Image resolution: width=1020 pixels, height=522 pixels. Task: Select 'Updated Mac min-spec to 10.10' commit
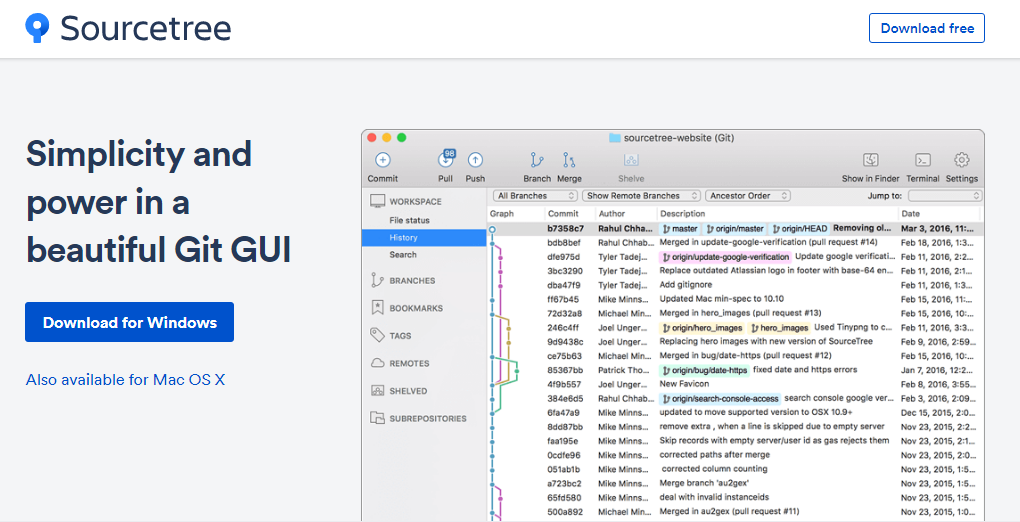pyautogui.click(x=735, y=299)
